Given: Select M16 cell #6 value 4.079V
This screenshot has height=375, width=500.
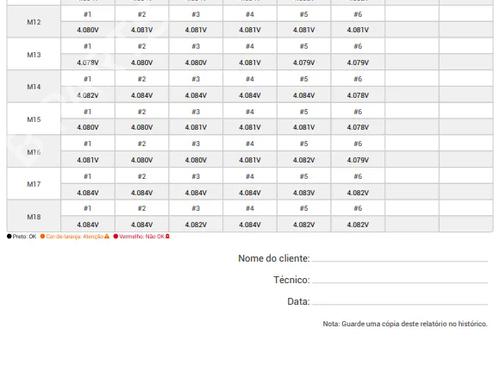Looking at the screenshot, I should point(358,160).
